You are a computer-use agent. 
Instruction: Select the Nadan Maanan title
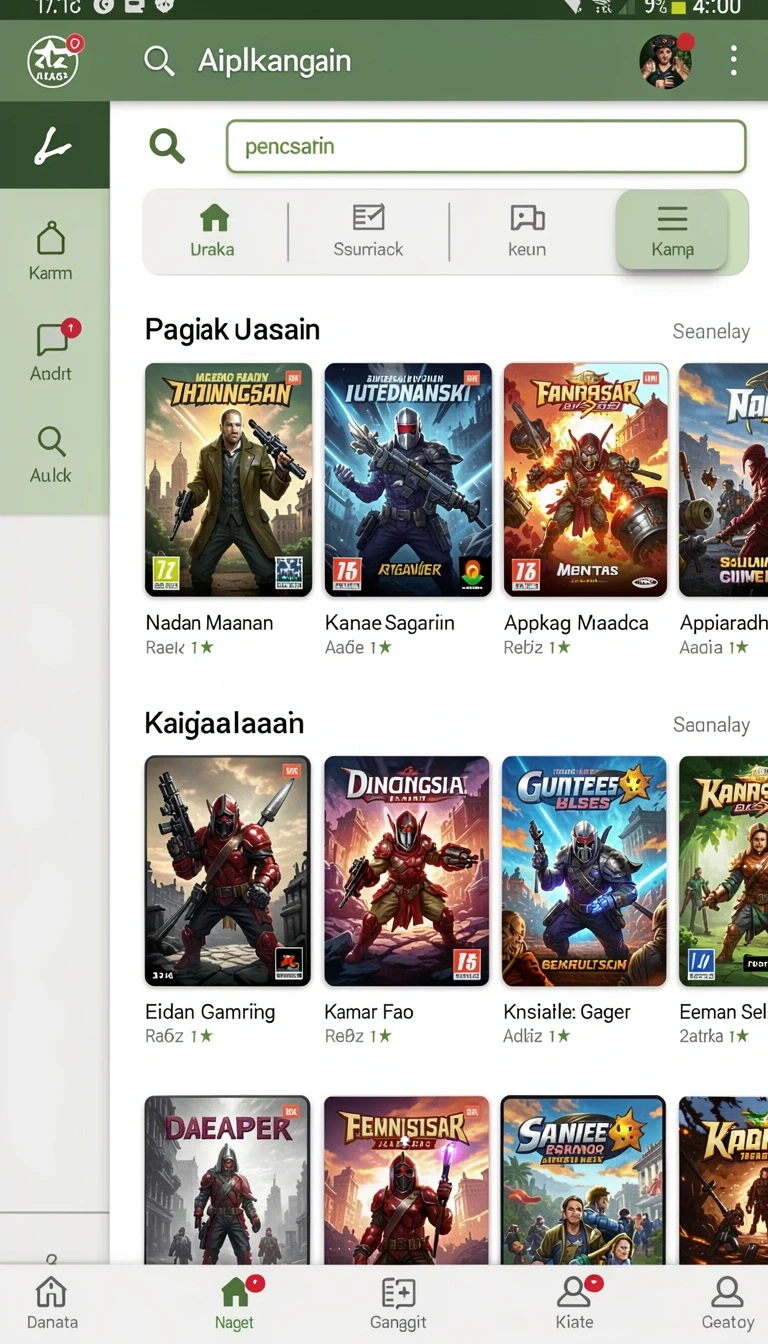209,623
